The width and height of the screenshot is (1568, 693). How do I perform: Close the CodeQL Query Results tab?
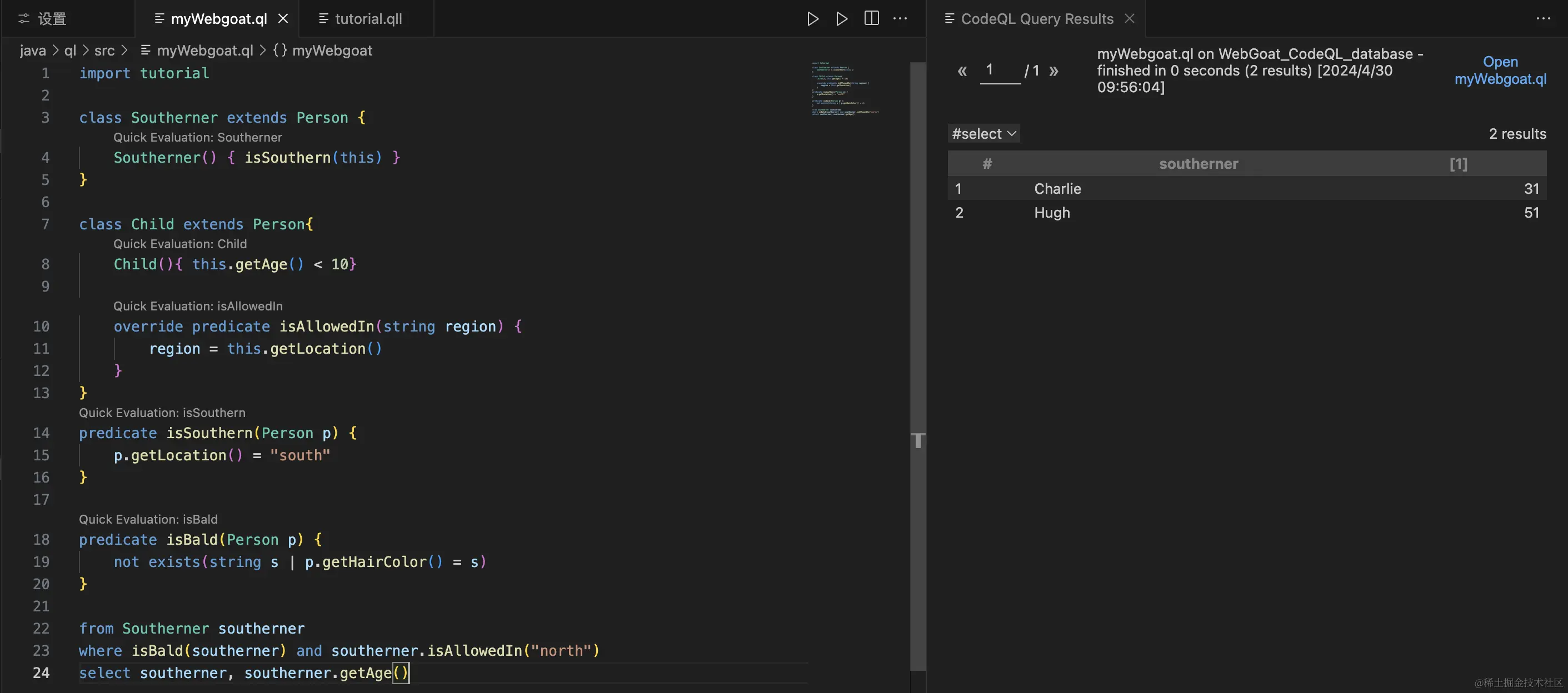click(1130, 19)
